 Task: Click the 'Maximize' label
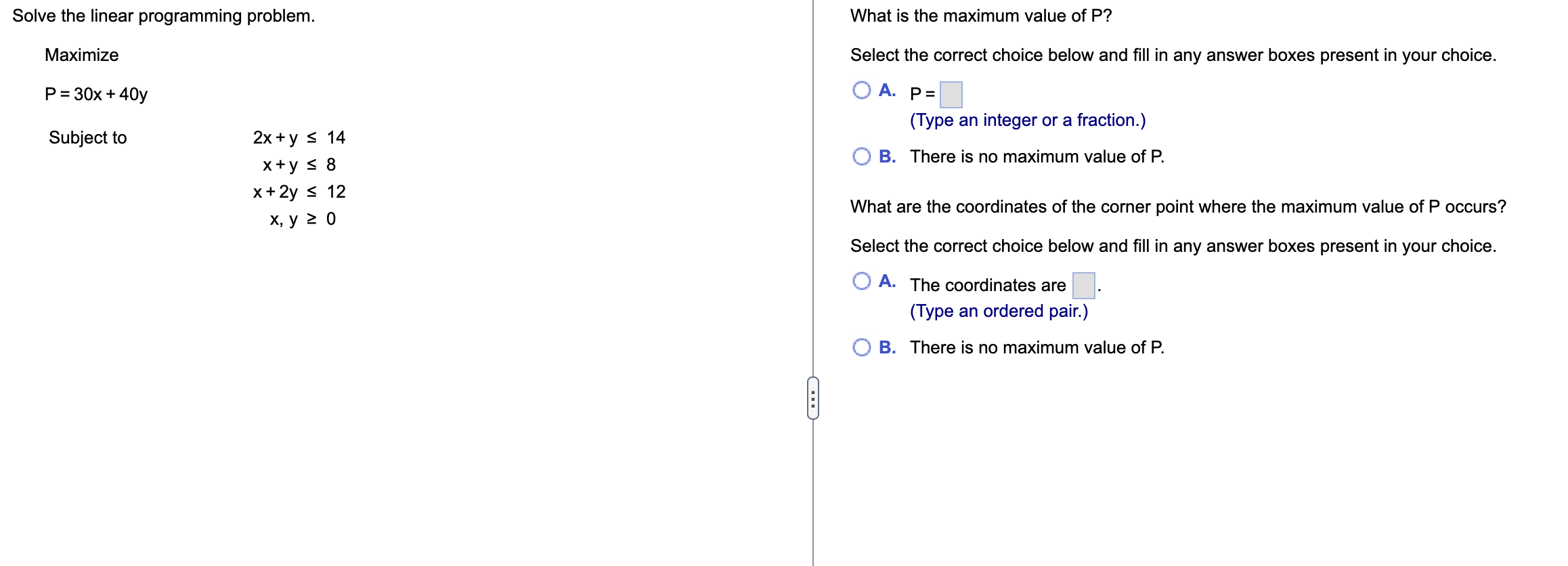tap(81, 55)
